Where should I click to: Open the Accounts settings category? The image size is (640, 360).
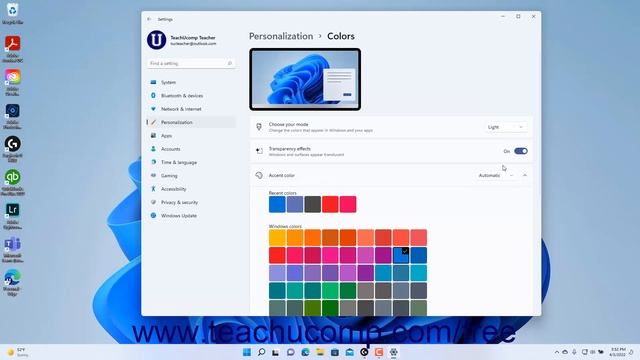click(191, 149)
